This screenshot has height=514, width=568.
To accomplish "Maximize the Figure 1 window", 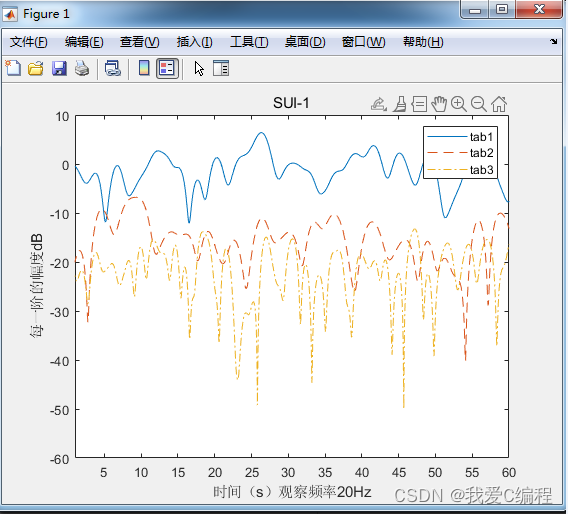I will (502, 10).
